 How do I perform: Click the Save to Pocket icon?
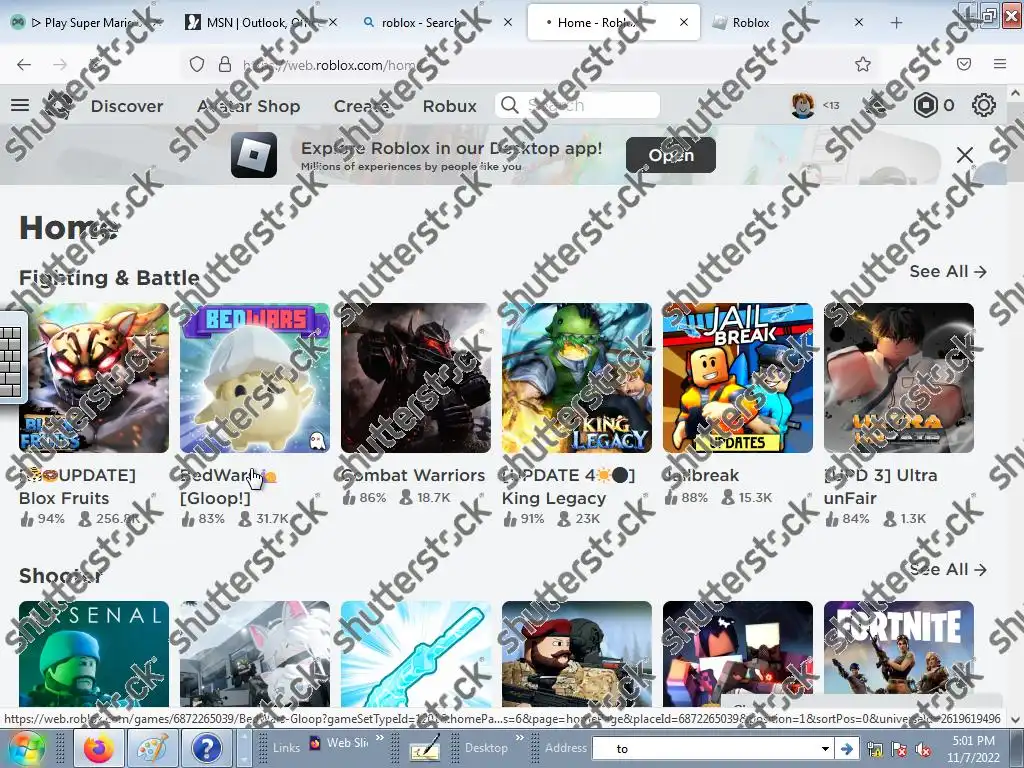(964, 64)
